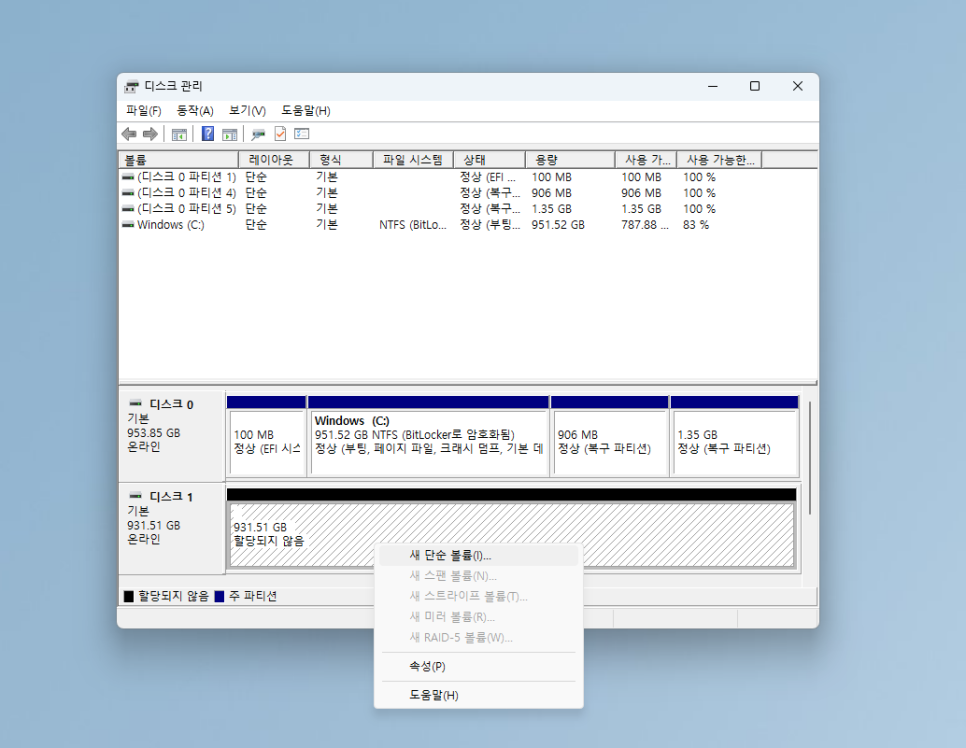Click the checklist settings toolbar icon
The height and width of the screenshot is (748, 966).
click(301, 134)
